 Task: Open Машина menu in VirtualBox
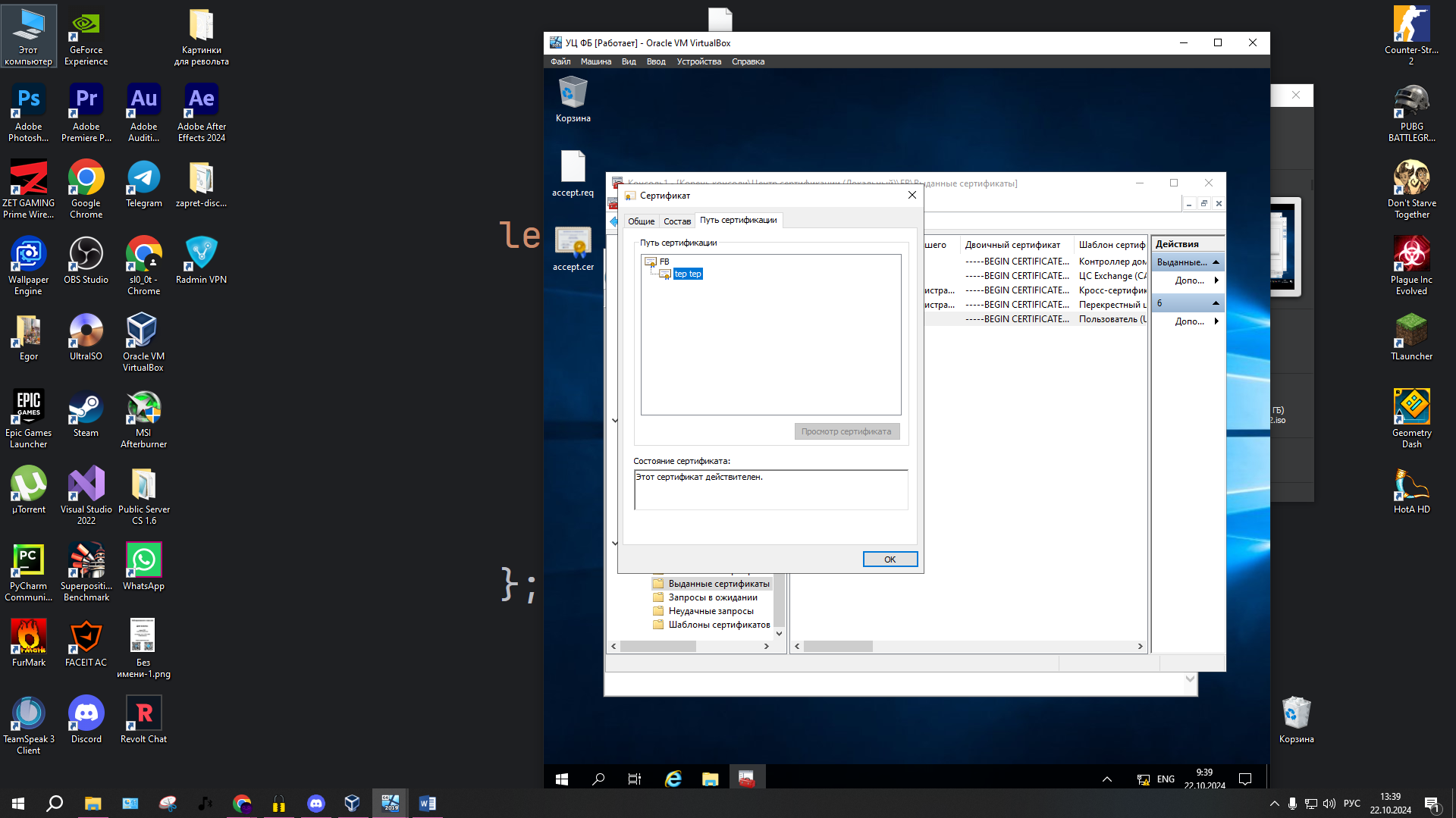tap(595, 61)
